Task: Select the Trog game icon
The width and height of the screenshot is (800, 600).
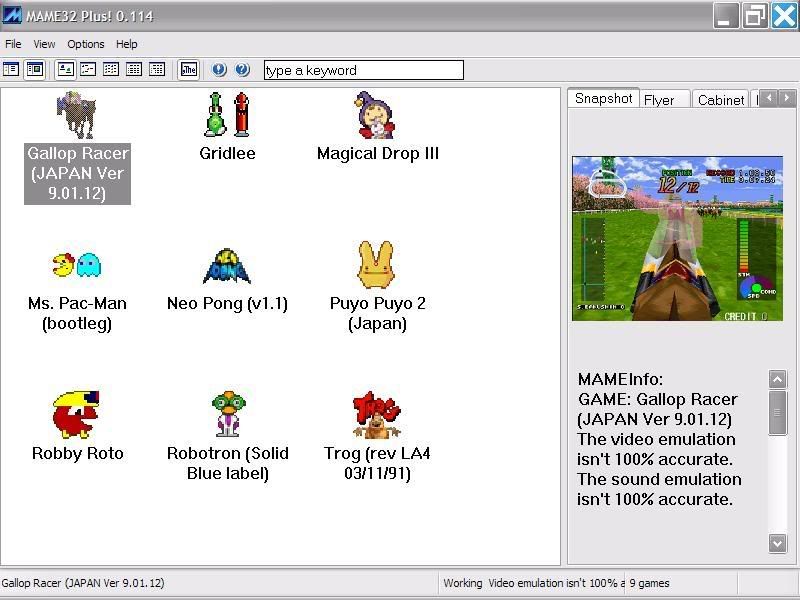Action: [377, 415]
